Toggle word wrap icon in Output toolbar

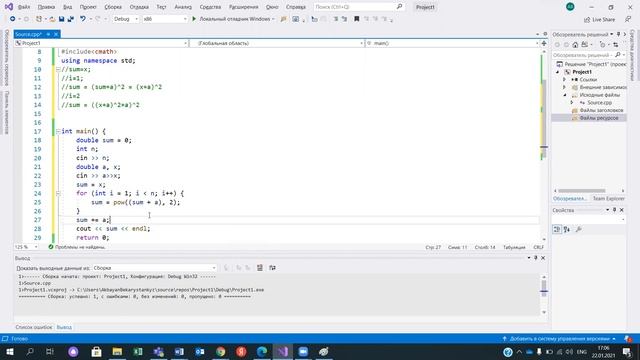[272, 268]
